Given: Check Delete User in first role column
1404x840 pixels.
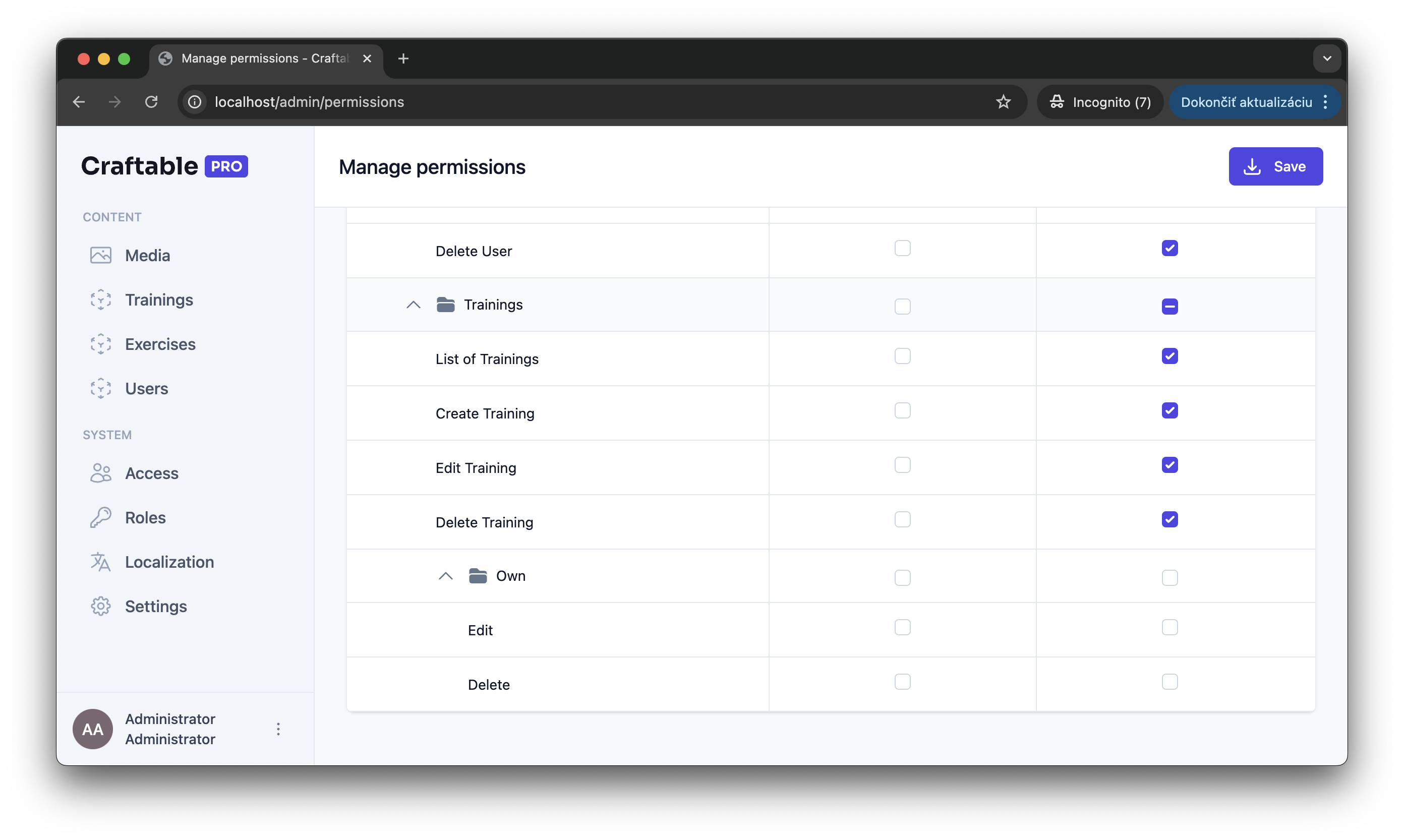Looking at the screenshot, I should click(x=902, y=249).
